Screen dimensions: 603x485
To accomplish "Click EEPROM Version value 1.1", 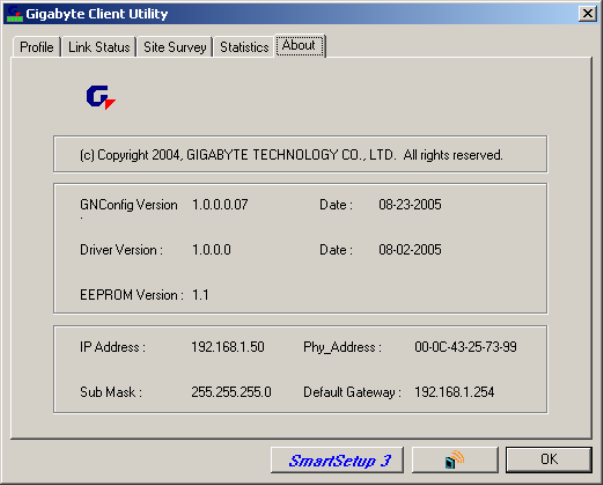I will [x=200, y=295].
